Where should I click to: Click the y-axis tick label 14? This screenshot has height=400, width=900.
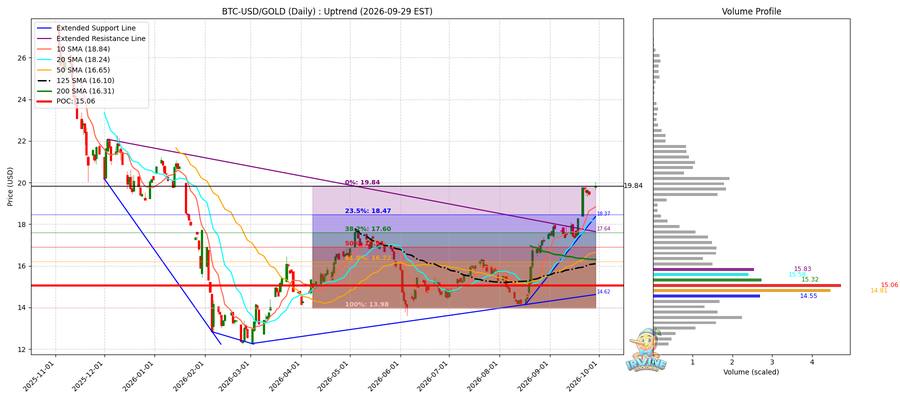coord(21,308)
